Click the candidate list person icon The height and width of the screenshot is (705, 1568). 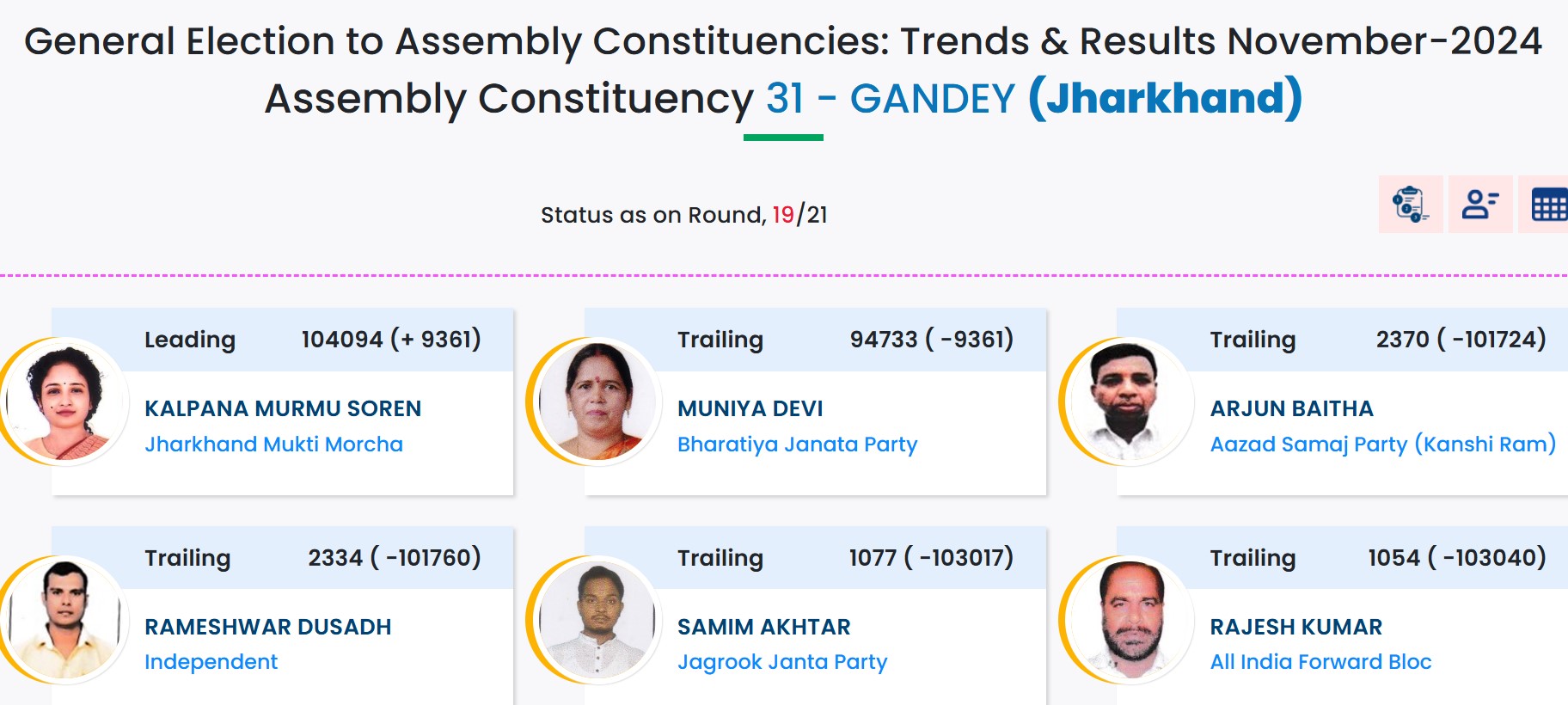[x=1479, y=205]
